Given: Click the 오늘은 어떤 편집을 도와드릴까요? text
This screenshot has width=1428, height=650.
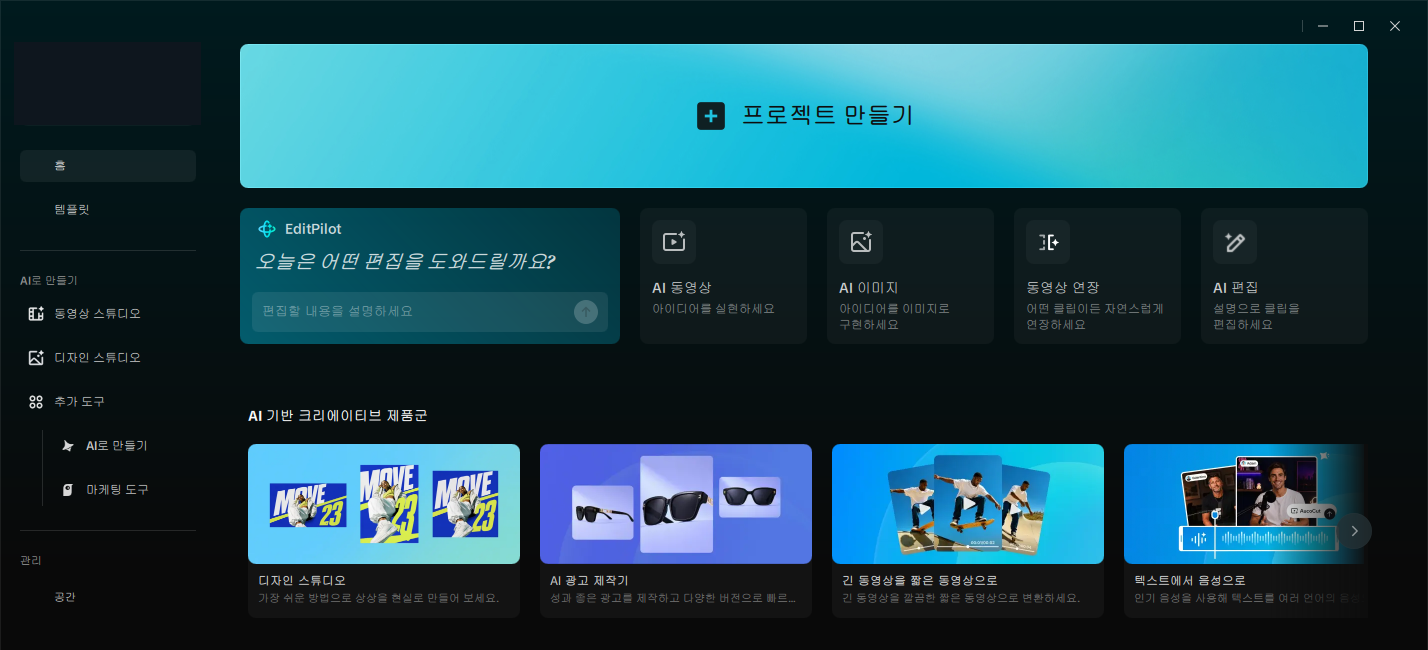Looking at the screenshot, I should (406, 262).
